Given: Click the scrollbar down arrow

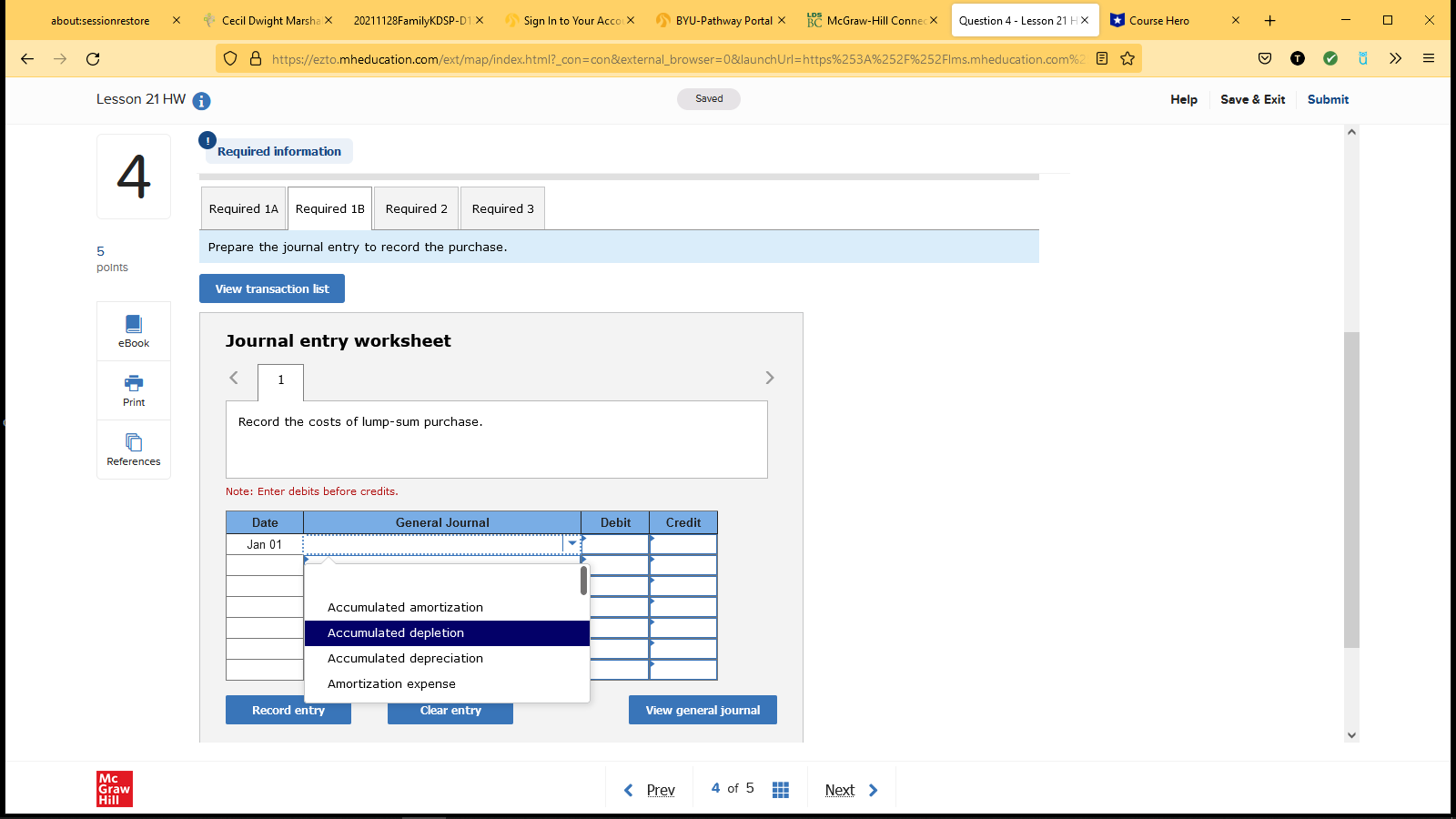Looking at the screenshot, I should (x=1351, y=735).
